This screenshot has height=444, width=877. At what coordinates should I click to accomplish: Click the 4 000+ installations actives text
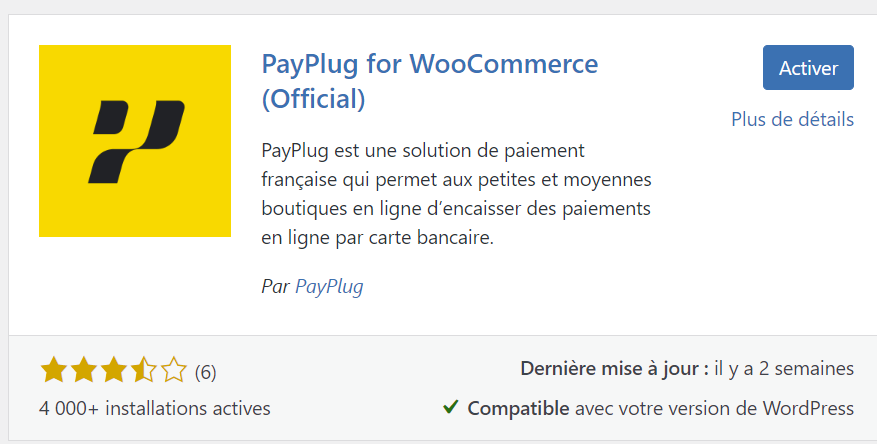(155, 408)
